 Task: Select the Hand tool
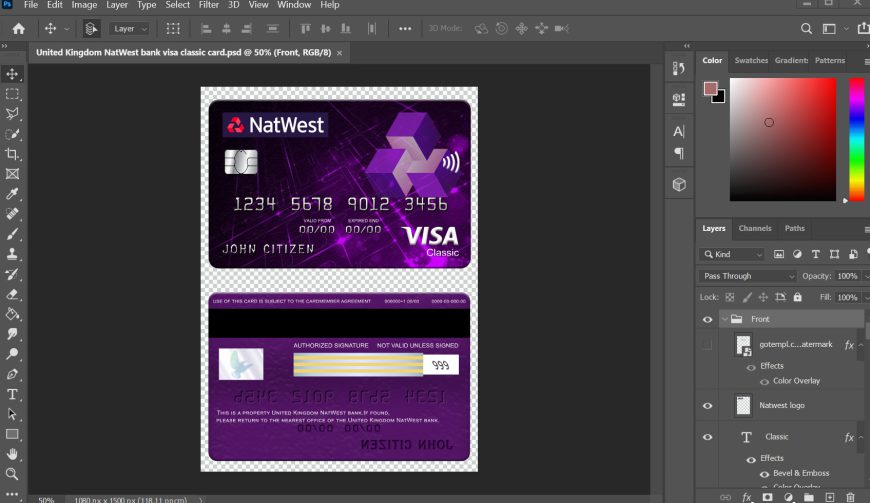point(12,454)
